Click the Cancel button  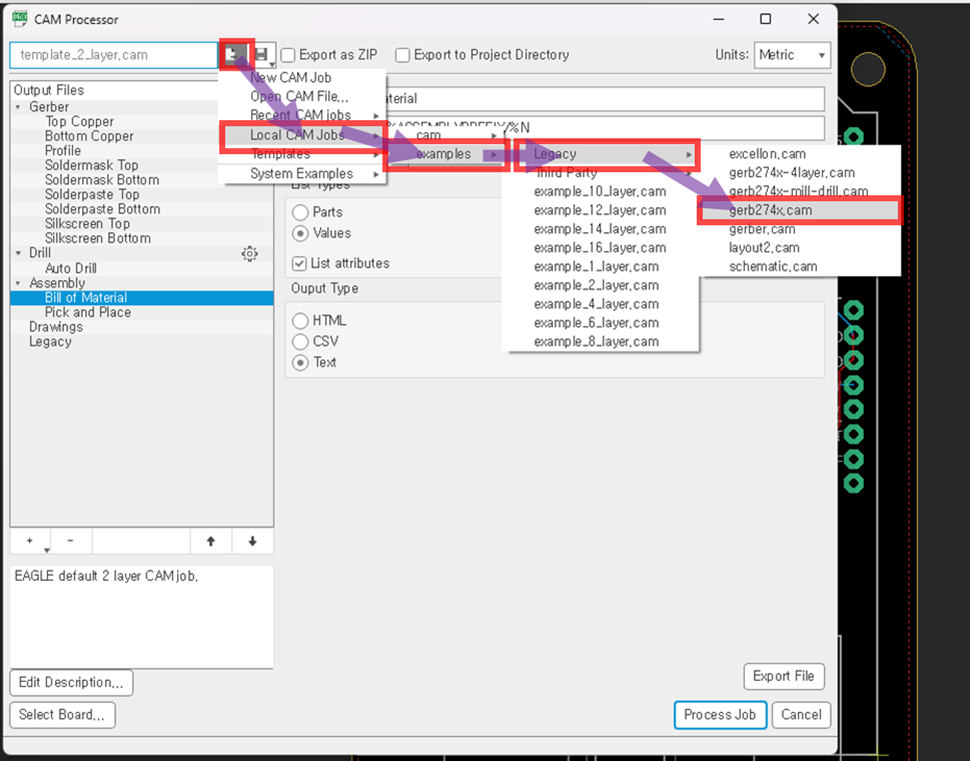coord(801,715)
